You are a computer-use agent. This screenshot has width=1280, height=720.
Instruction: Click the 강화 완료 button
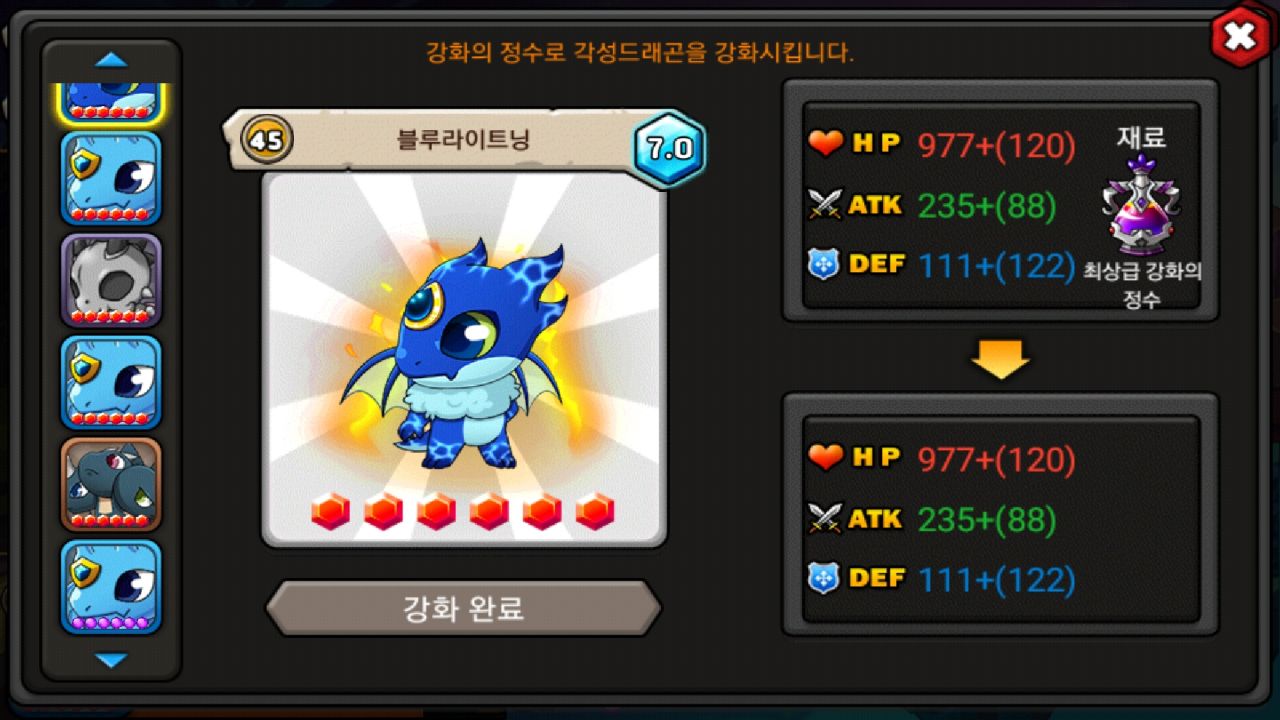[x=463, y=608]
